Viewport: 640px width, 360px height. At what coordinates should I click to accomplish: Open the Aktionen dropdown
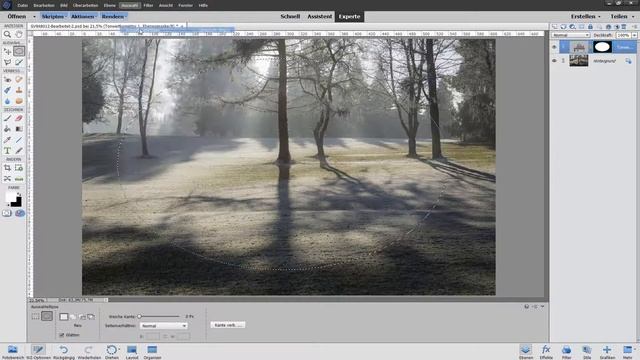click(x=84, y=16)
